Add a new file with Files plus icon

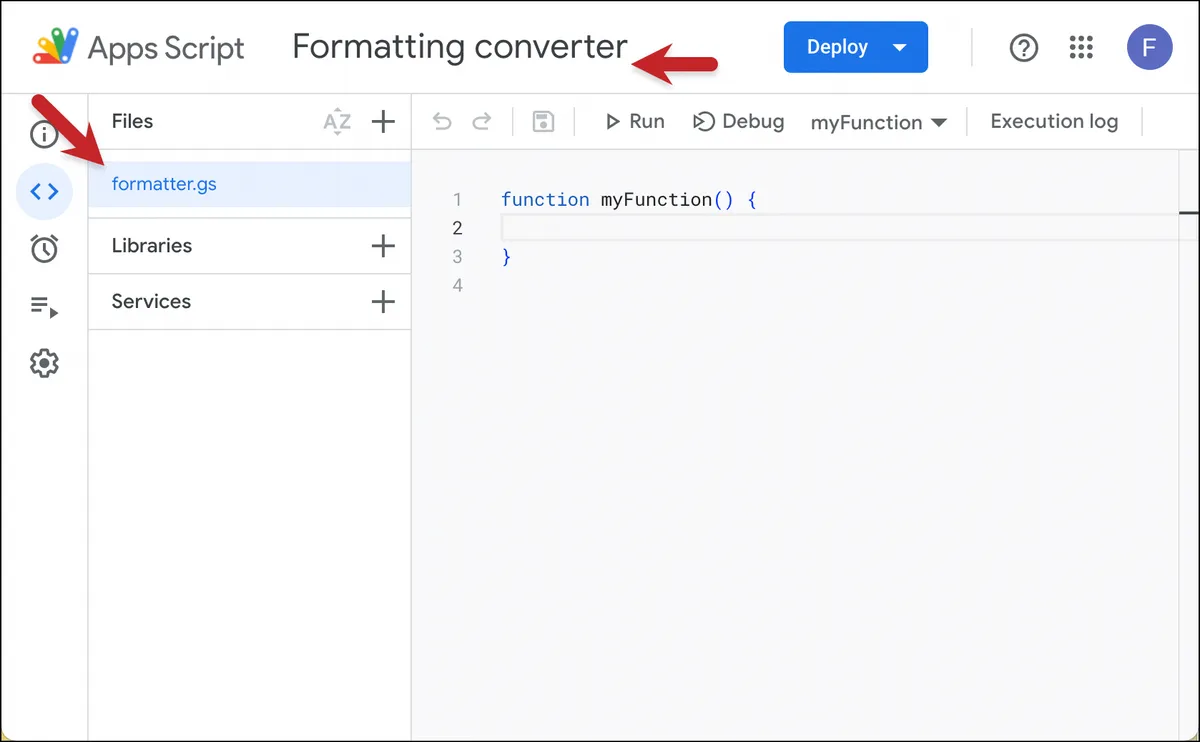[383, 122]
